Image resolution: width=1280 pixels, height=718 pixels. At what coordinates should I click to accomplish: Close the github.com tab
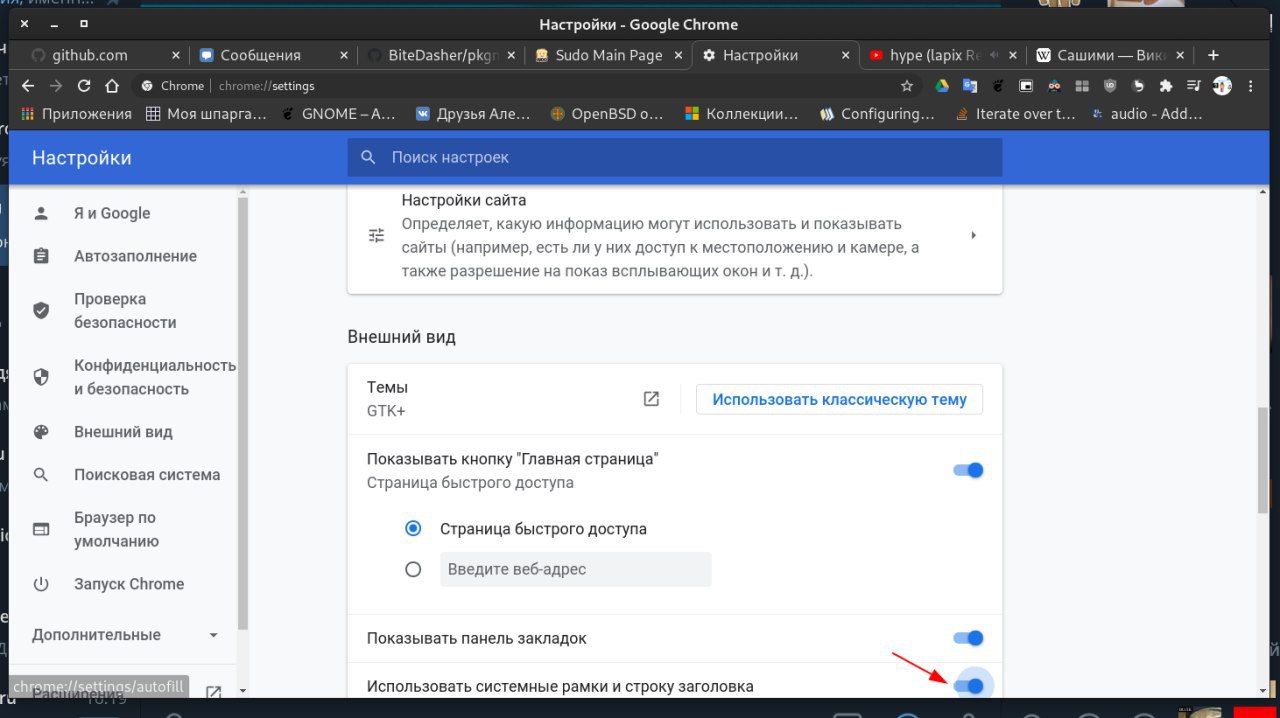click(x=176, y=55)
